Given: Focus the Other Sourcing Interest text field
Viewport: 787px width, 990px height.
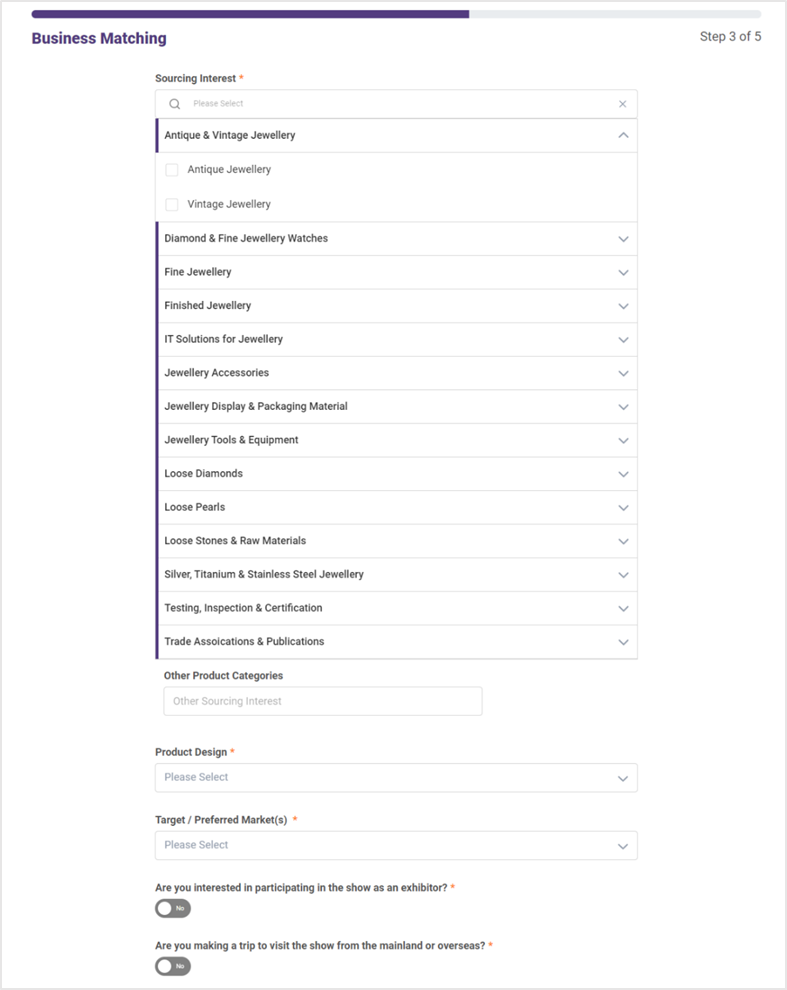Looking at the screenshot, I should [x=322, y=701].
